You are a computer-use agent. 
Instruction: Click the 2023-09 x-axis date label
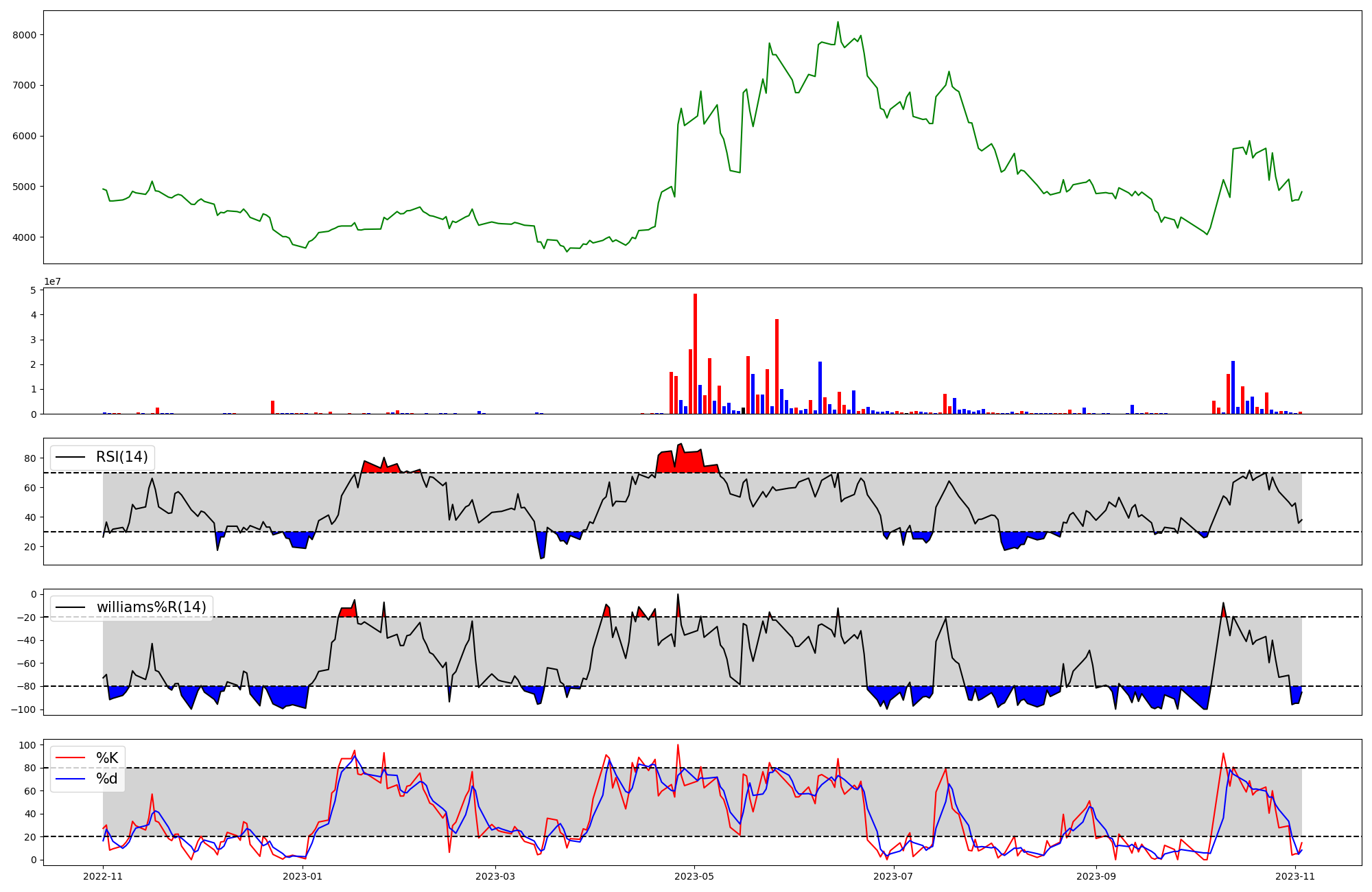pos(1096,876)
